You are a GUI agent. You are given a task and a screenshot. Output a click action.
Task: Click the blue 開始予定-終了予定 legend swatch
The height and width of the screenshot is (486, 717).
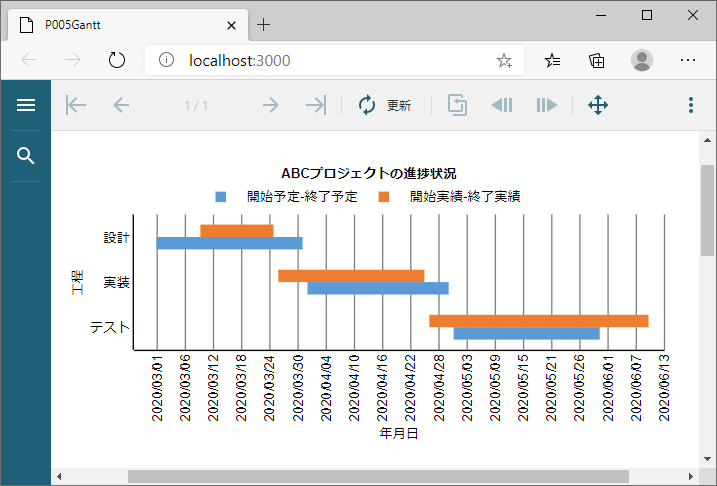(221, 197)
